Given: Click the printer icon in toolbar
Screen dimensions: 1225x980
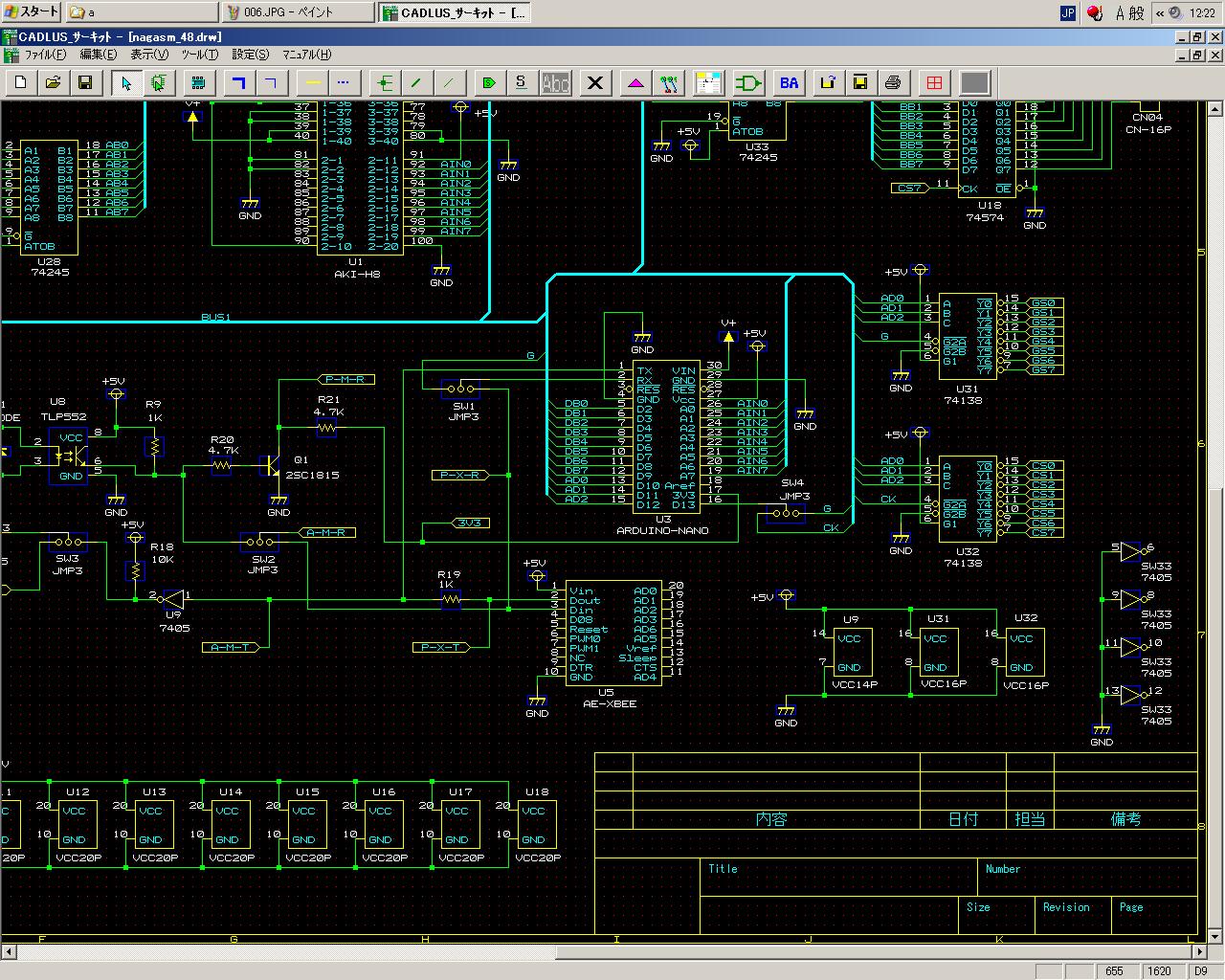Looking at the screenshot, I should [x=893, y=83].
